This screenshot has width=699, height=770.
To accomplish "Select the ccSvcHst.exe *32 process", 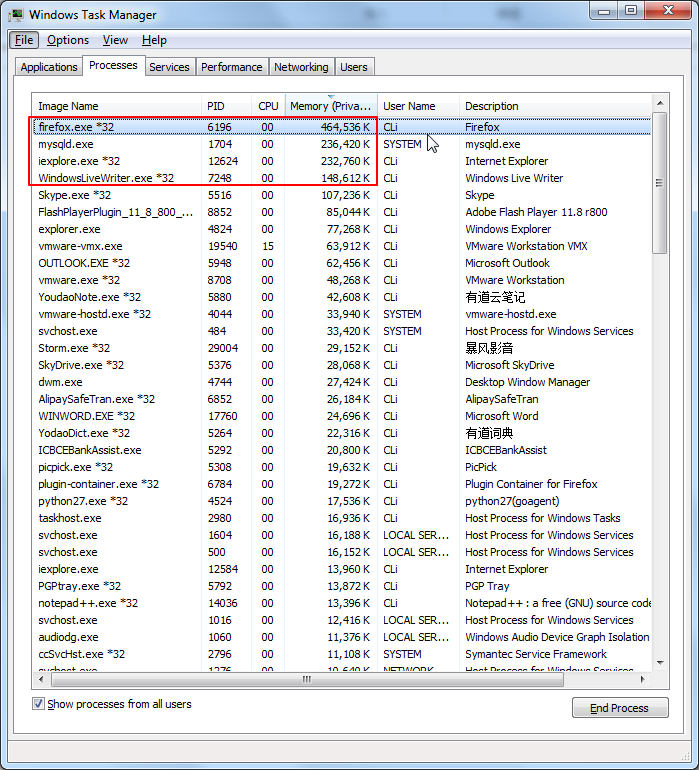I will click(342, 654).
